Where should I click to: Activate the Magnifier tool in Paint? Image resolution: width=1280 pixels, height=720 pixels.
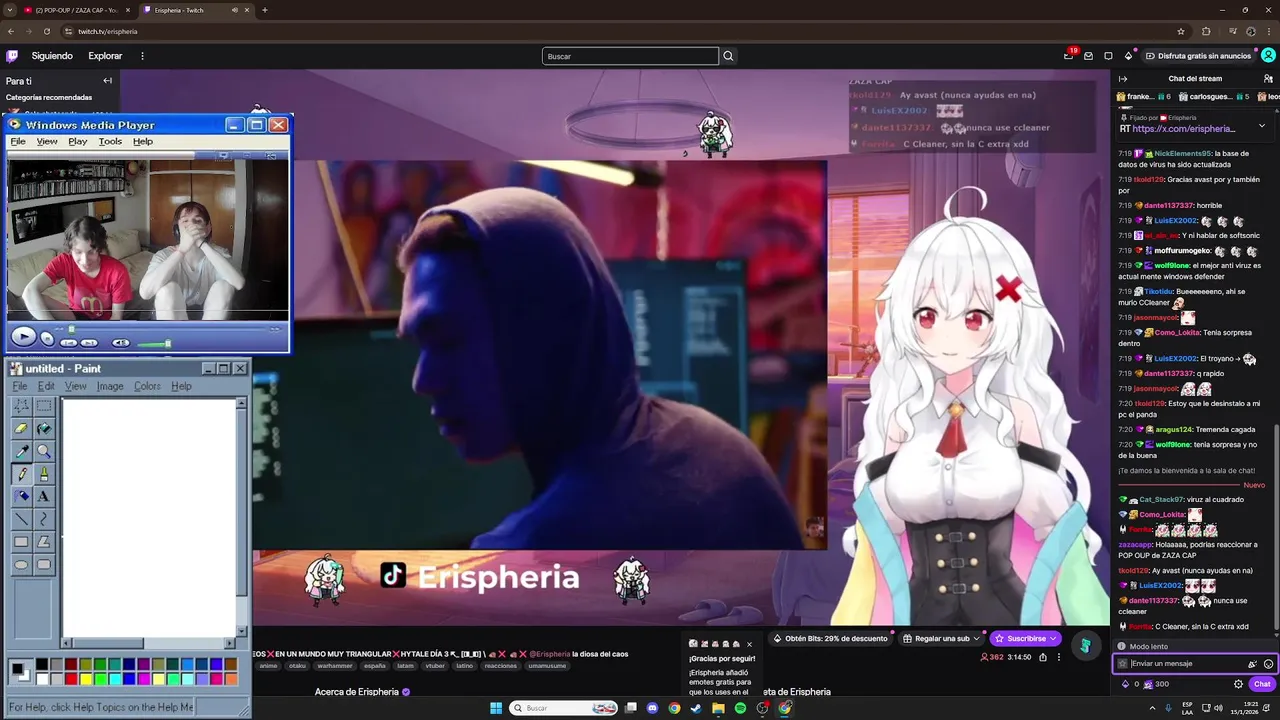(44, 451)
